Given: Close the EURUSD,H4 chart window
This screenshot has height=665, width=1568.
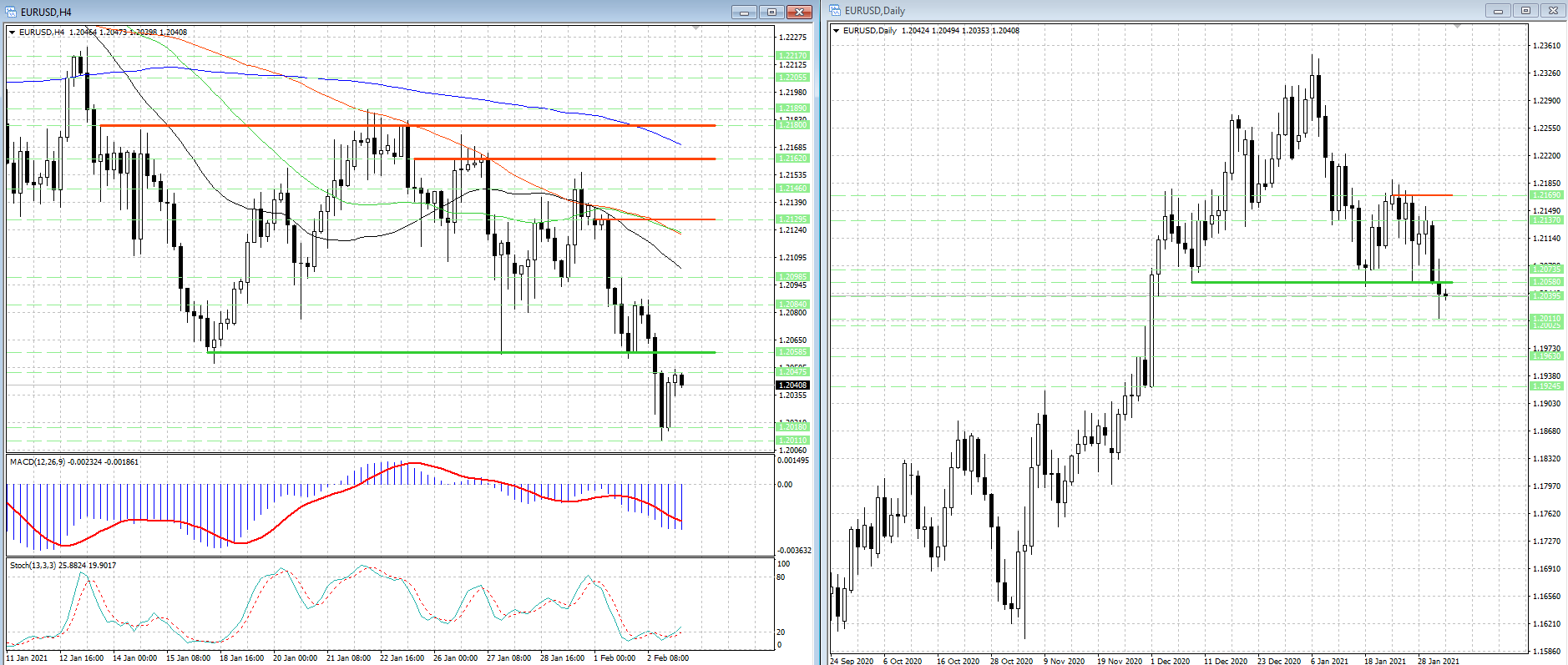Looking at the screenshot, I should (x=799, y=12).
